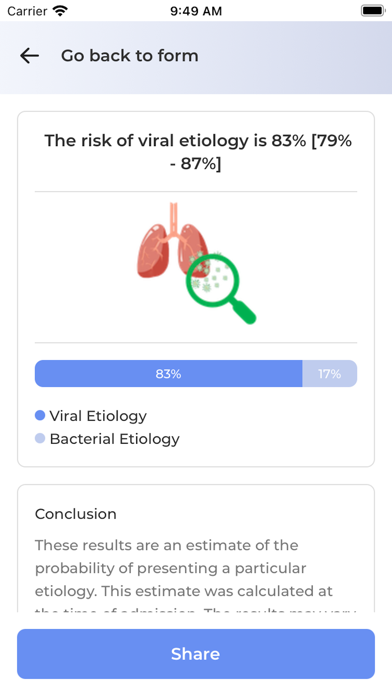Click the 17% bacterial bar segment

pyautogui.click(x=329, y=374)
